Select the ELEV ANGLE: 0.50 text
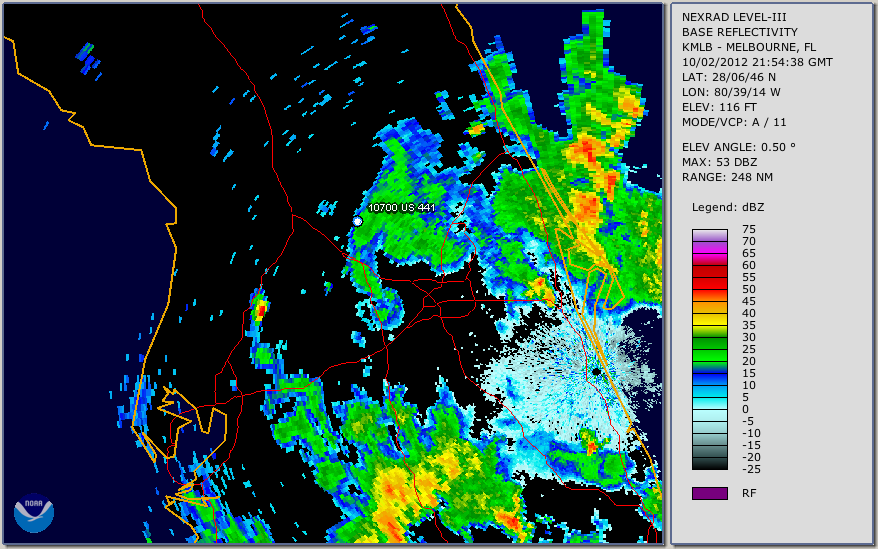 (739, 147)
